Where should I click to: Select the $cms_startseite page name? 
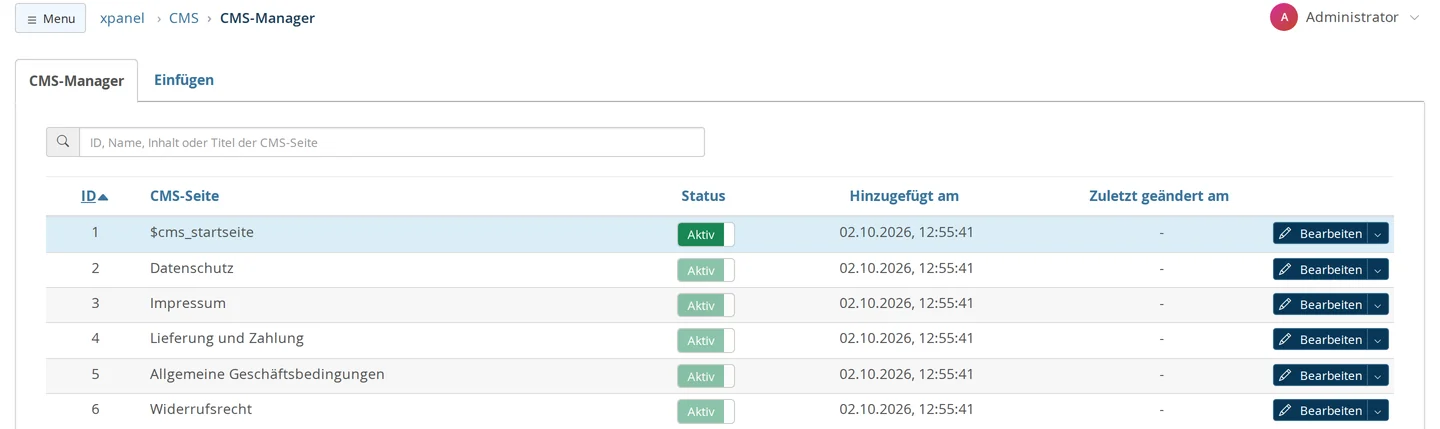[202, 232]
